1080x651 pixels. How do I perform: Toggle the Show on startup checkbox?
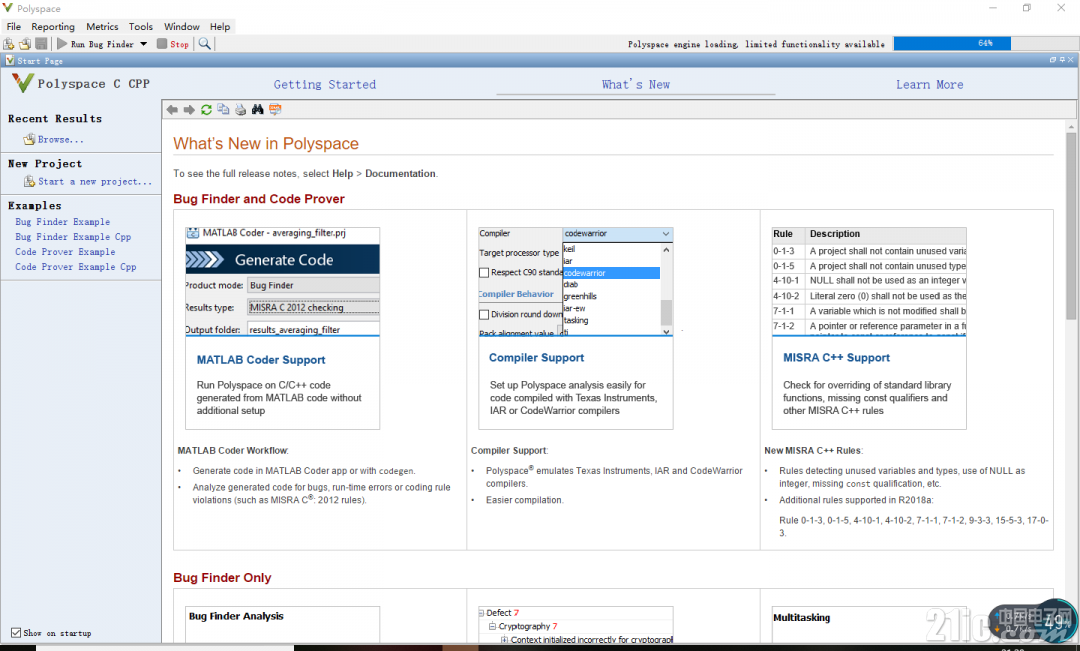[x=16, y=632]
